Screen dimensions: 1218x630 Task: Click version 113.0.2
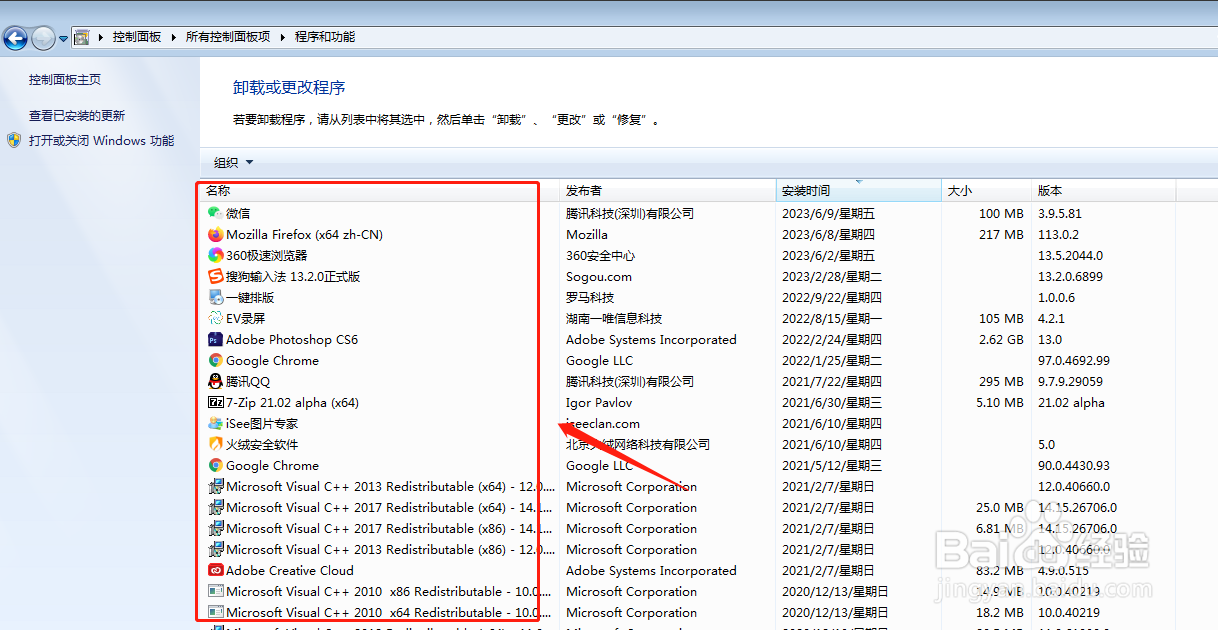[x=1058, y=234]
